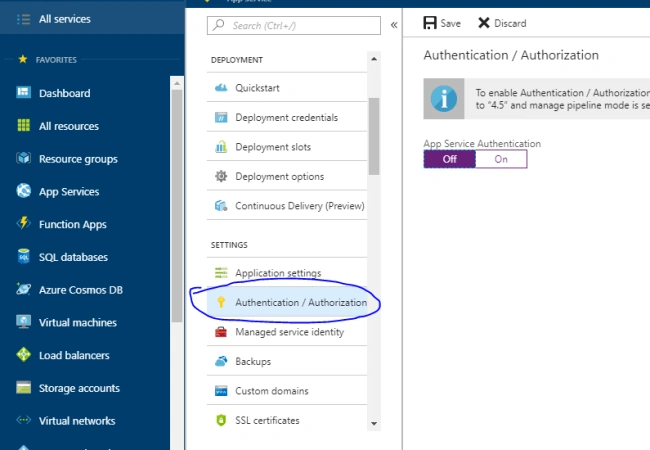Screen dimensions: 650x450
Task: Click the All resources grid icon
Action: pyautogui.click(x=24, y=125)
